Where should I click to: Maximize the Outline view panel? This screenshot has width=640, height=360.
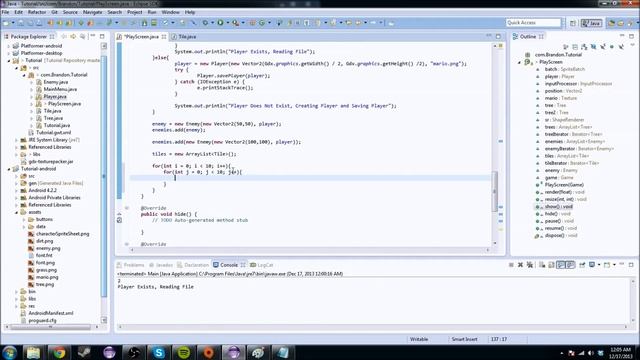pos(631,36)
